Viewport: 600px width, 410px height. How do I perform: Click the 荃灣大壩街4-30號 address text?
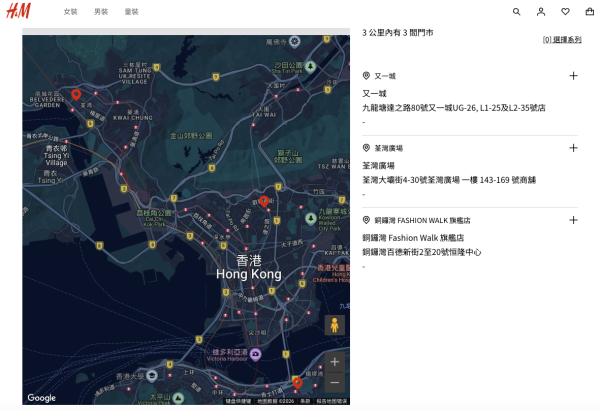coord(449,180)
